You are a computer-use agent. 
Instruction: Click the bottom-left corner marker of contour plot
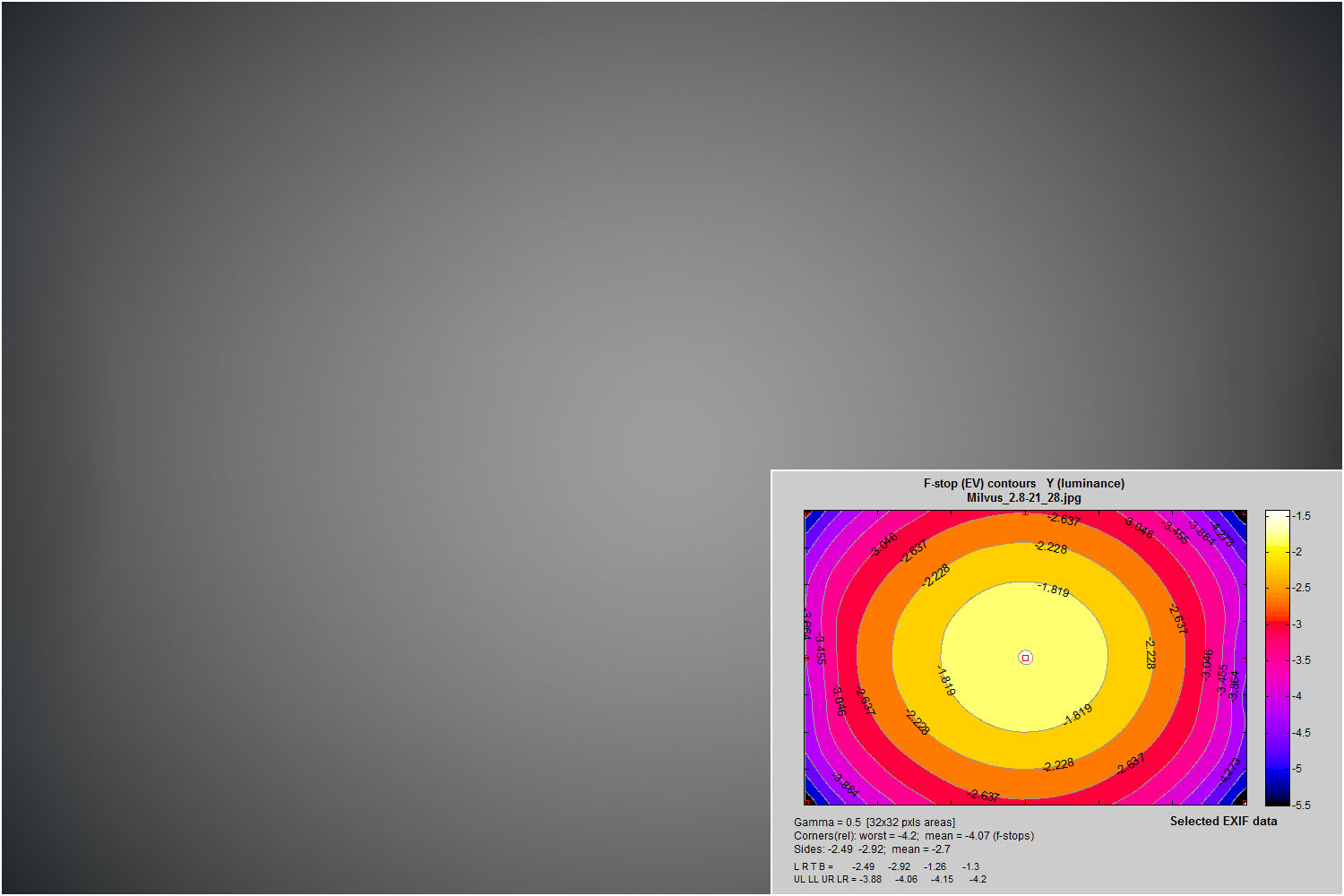coord(808,800)
